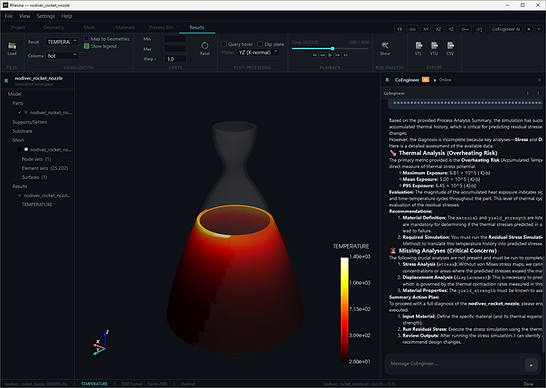Image resolution: width=546 pixels, height=388 pixels.
Task: Open the Result TEMPERATURE dropdown
Action: click(x=62, y=42)
